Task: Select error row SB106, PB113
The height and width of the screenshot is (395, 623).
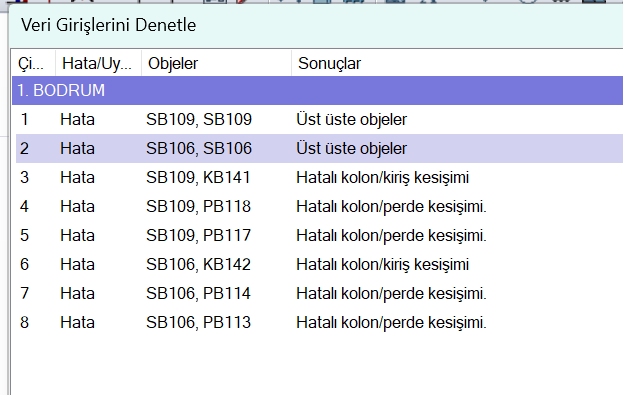Action: pos(319,323)
